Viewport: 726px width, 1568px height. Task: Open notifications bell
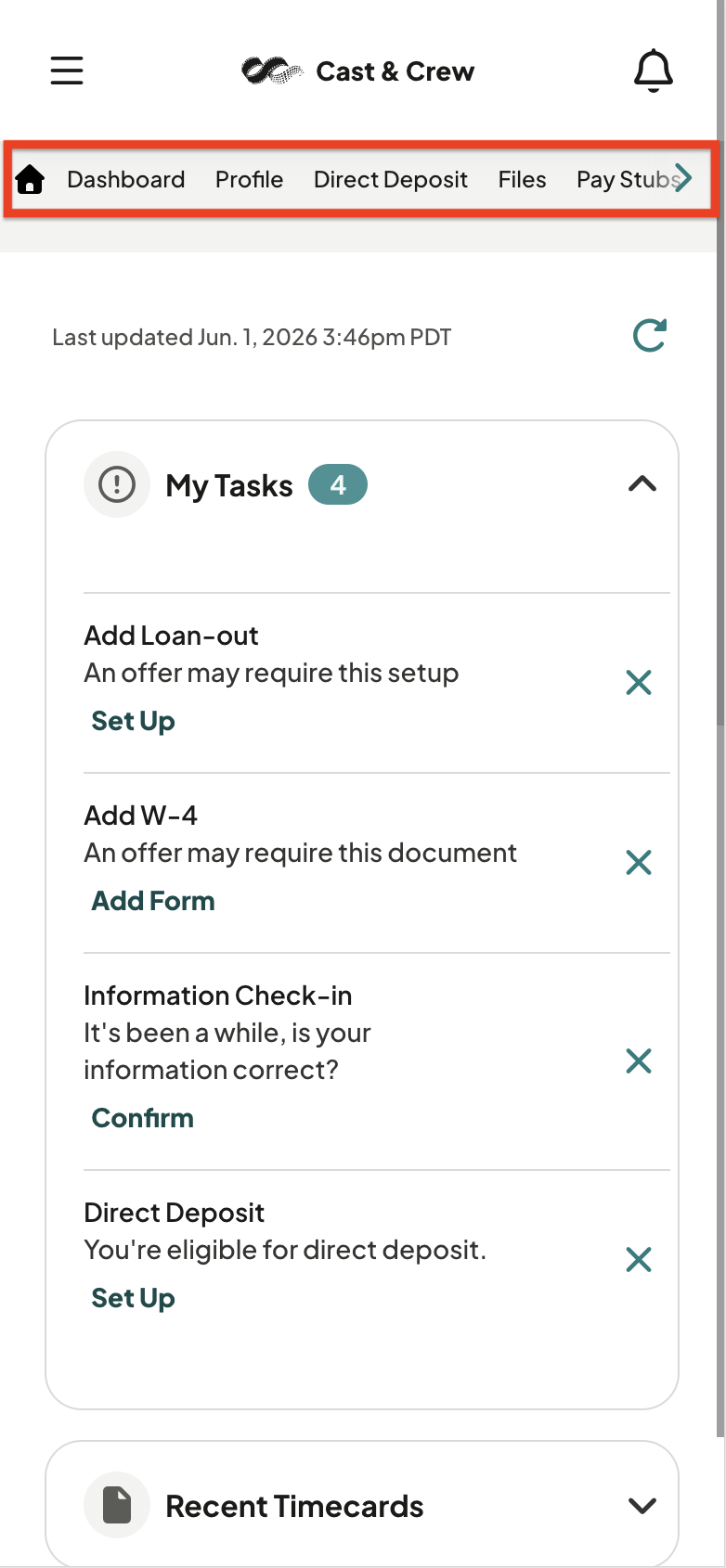tap(653, 71)
